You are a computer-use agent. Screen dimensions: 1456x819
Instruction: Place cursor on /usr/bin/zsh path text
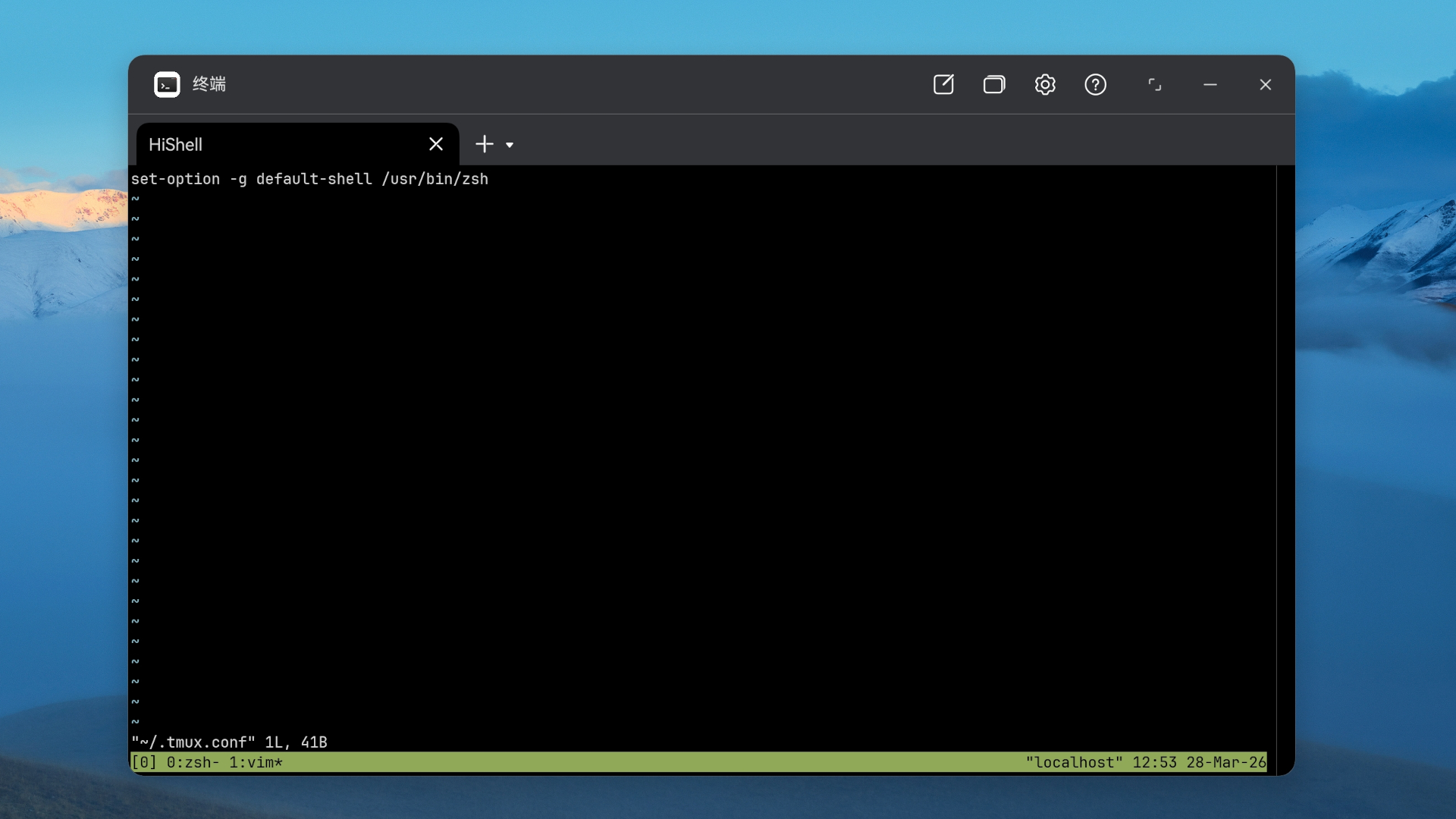click(435, 179)
